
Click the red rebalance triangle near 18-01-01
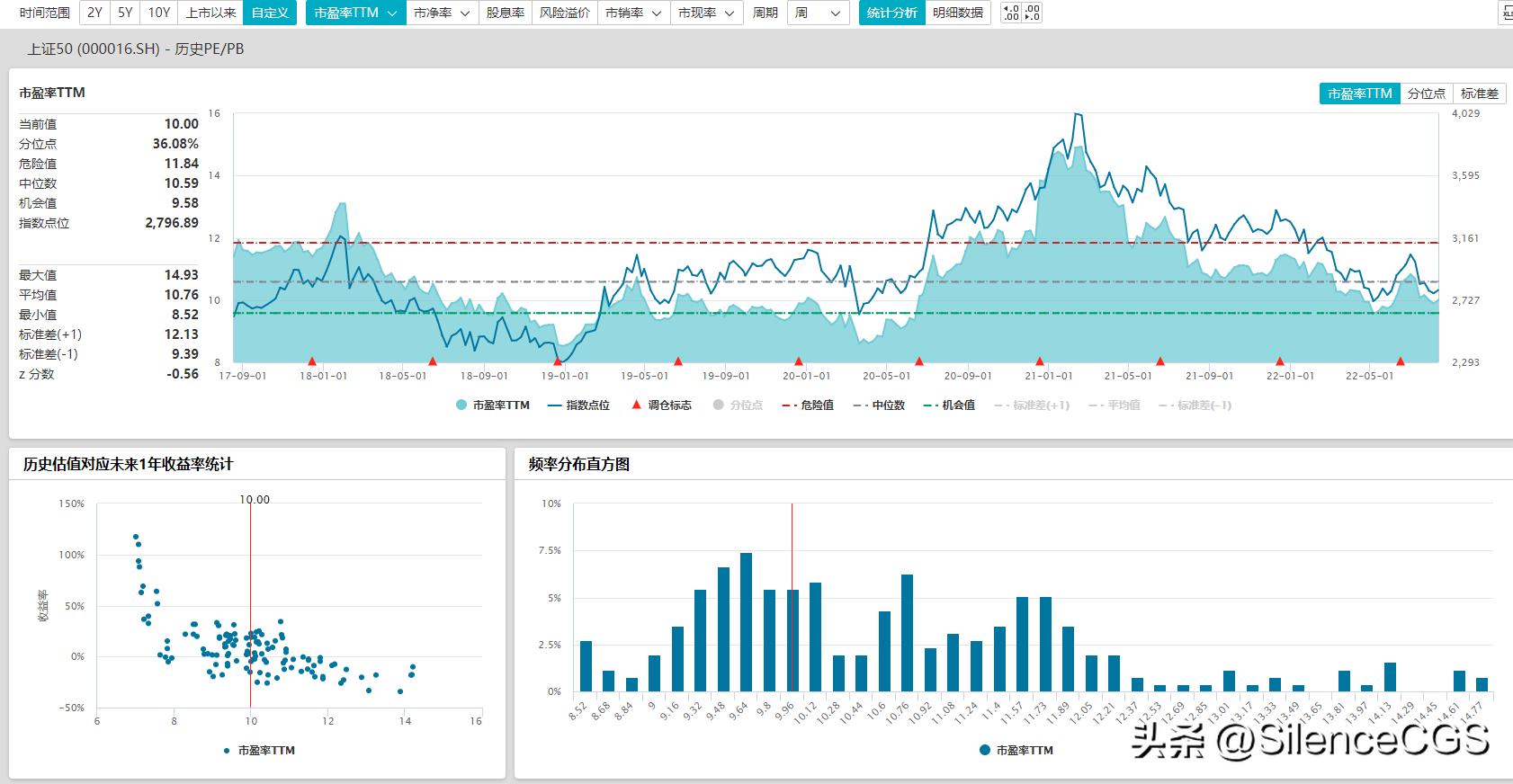(x=312, y=361)
